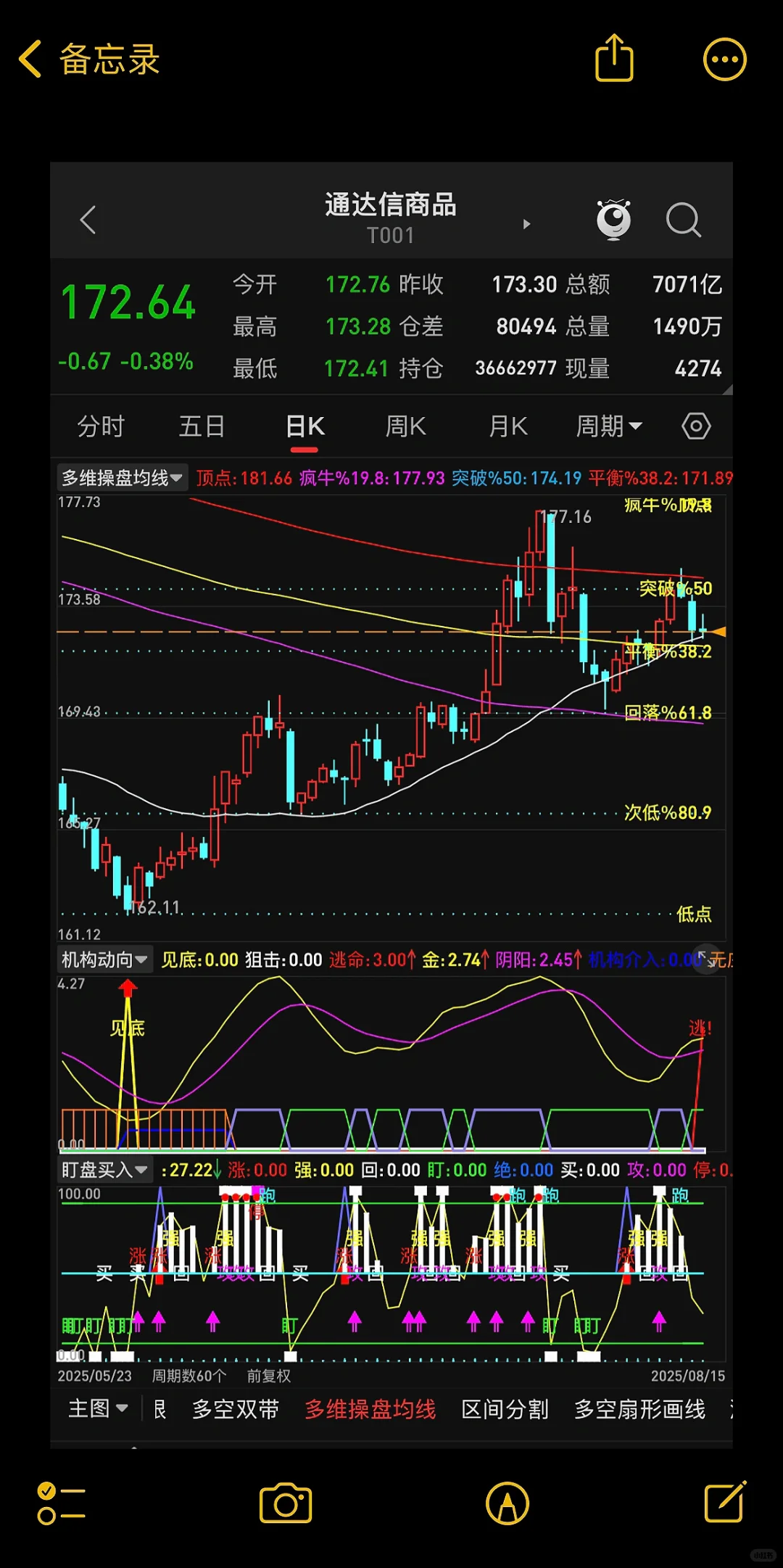Tap the 最高 value 173.28
The width and height of the screenshot is (783, 1568).
358,326
